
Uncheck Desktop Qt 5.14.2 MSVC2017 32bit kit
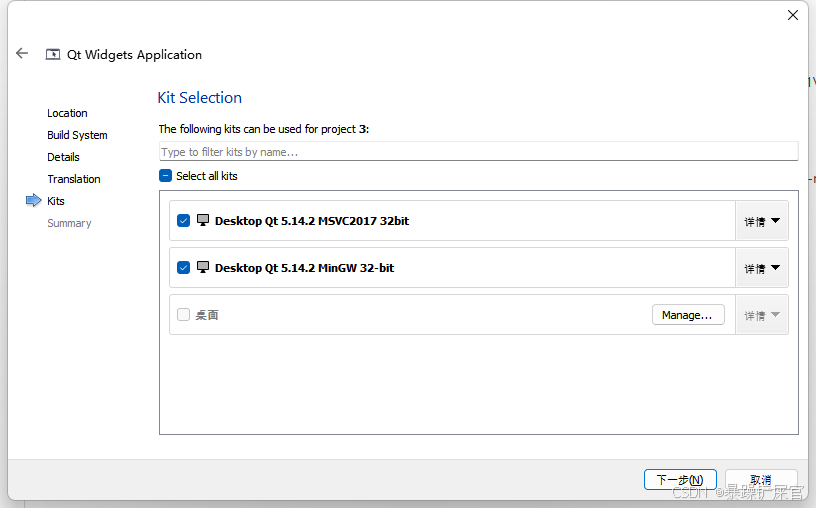click(x=183, y=221)
